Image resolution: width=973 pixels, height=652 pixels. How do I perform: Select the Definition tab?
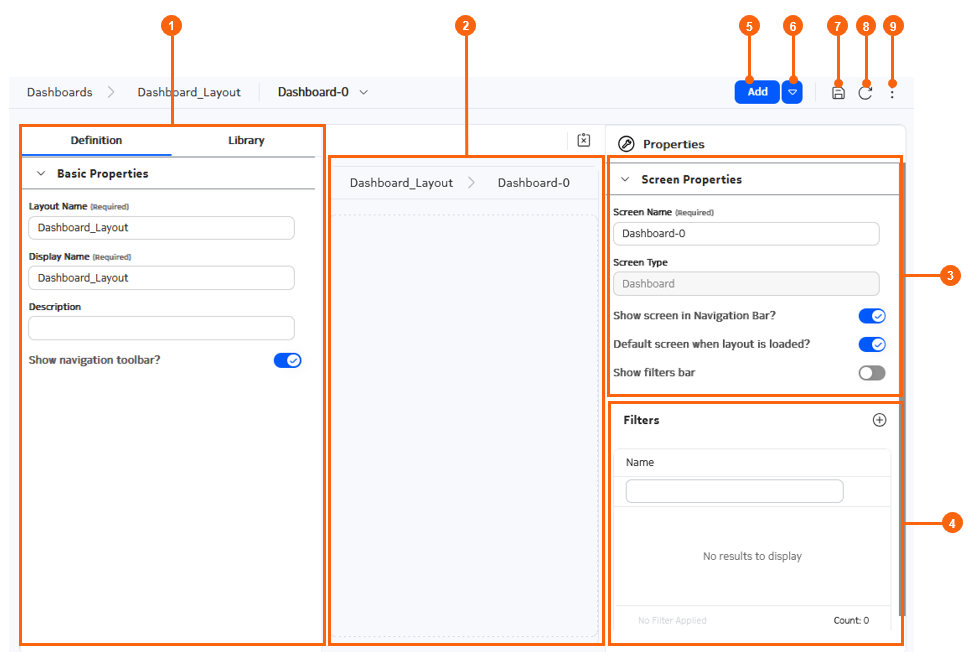(x=96, y=140)
